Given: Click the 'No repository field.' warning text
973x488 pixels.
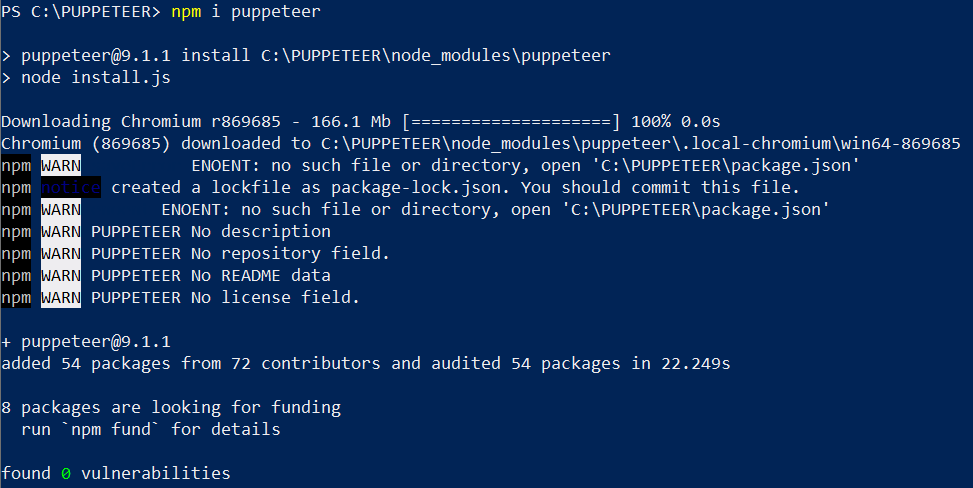Looking at the screenshot, I should click(290, 254).
